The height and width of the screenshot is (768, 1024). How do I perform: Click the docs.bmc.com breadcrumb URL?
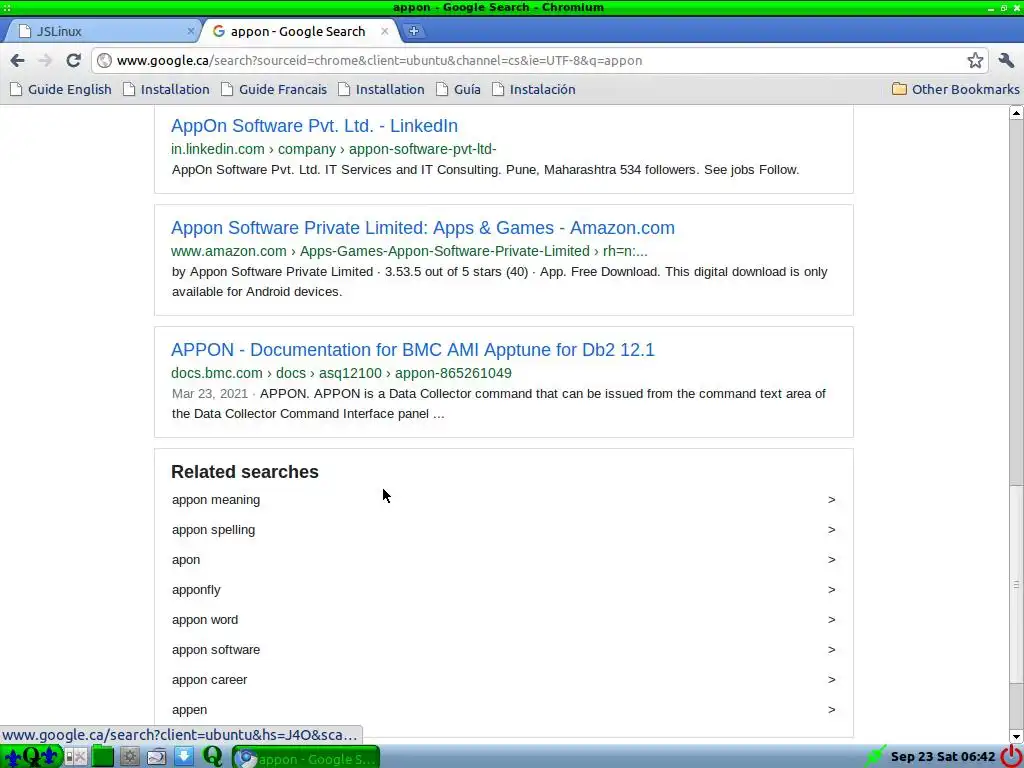coord(341,374)
